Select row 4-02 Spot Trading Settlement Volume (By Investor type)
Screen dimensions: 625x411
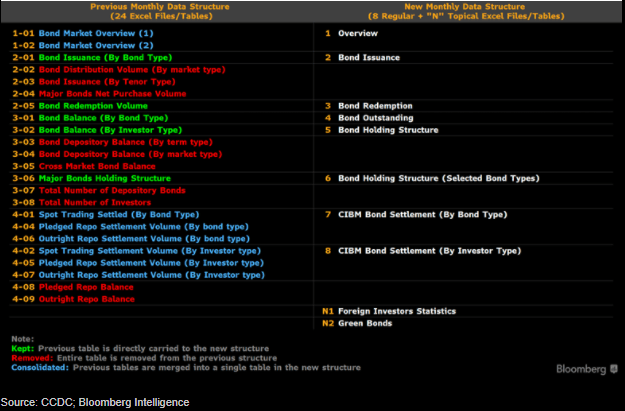[137, 251]
